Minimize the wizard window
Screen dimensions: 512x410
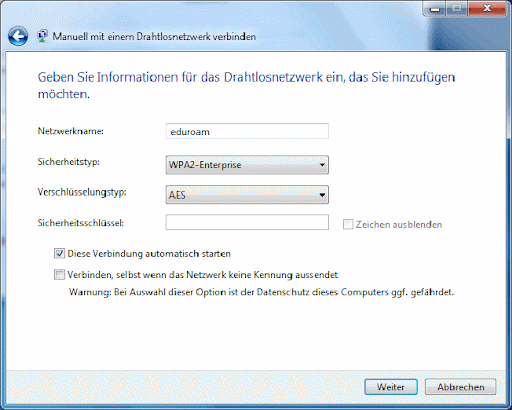click(x=434, y=9)
